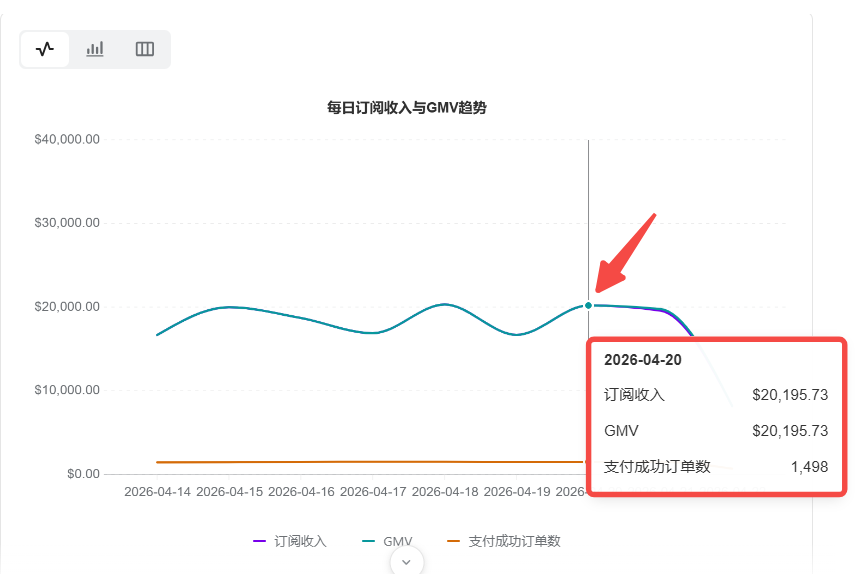Click the 2026-04-18 x-axis date label

[x=445, y=492]
